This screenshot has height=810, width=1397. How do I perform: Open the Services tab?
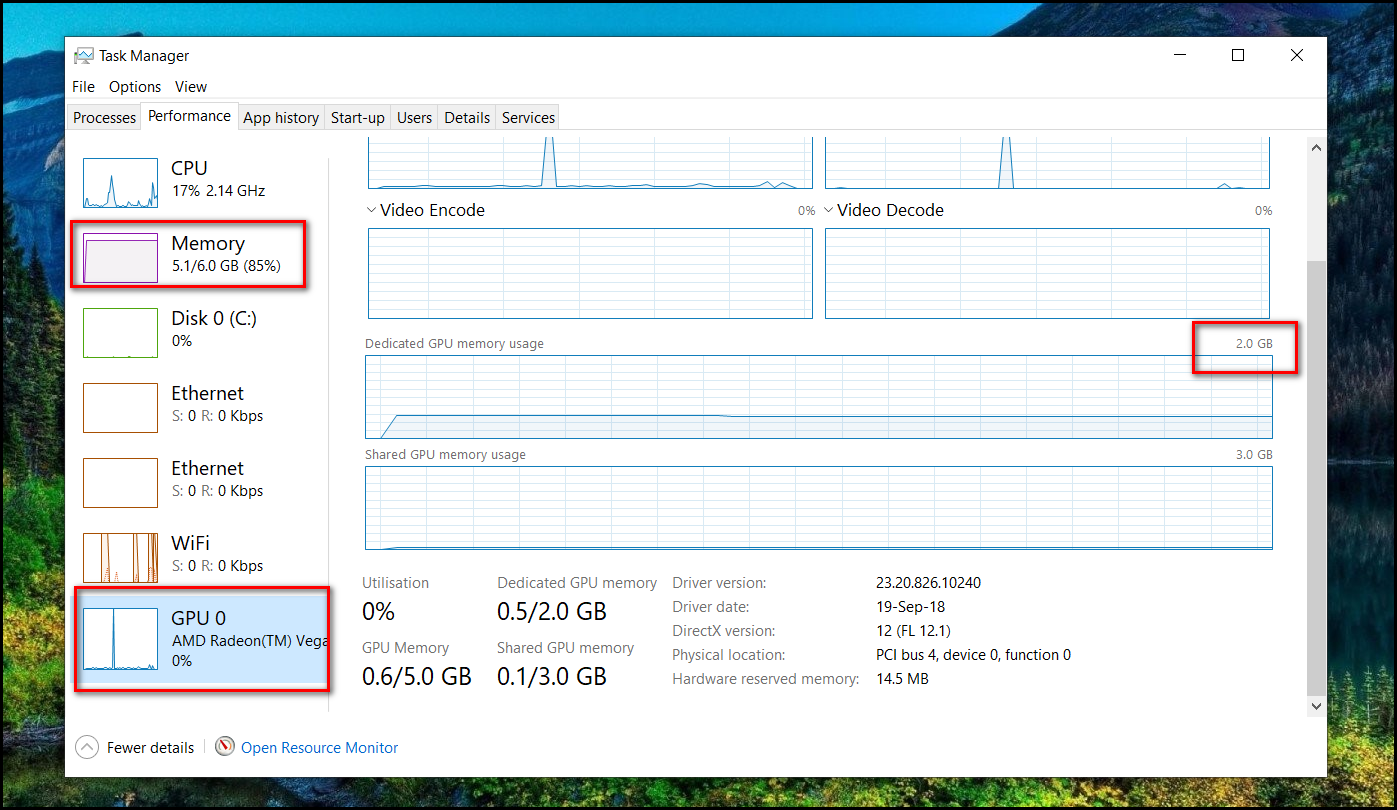click(x=528, y=118)
